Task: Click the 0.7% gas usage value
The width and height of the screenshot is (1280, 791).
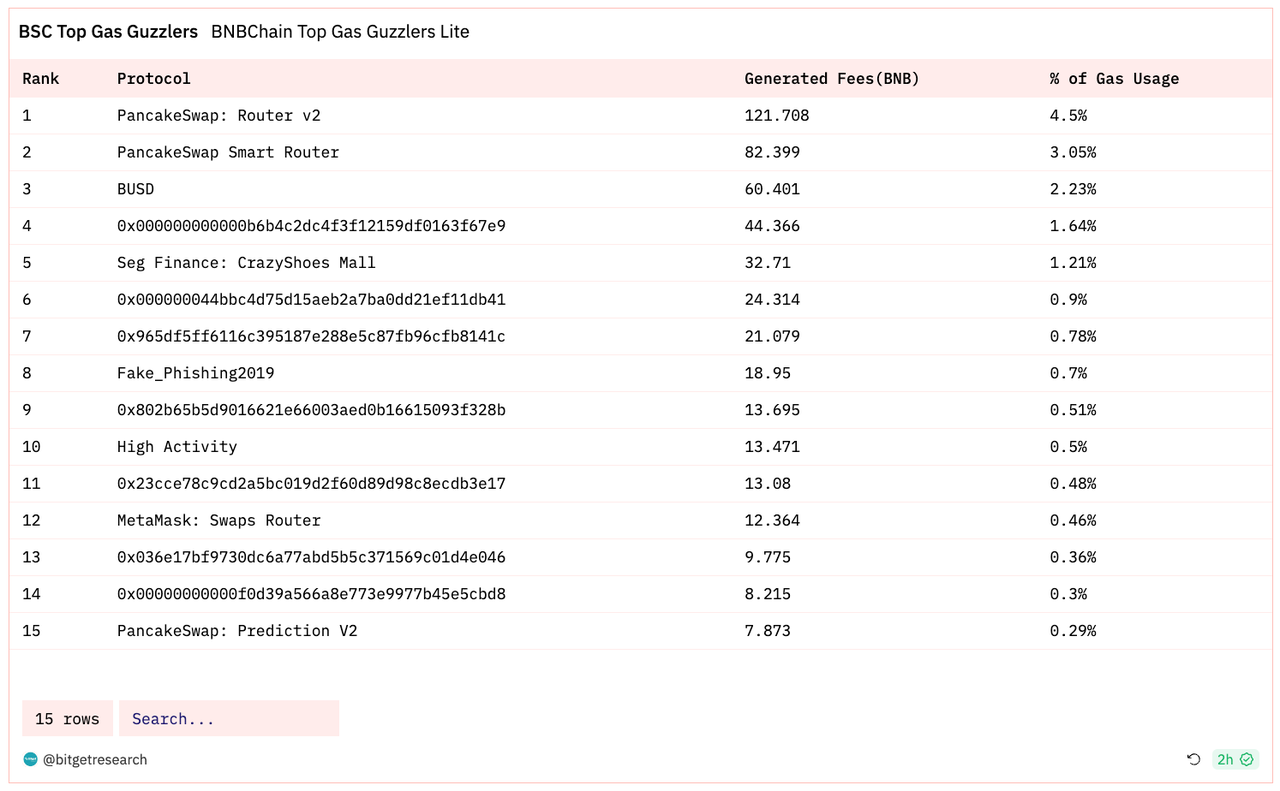Action: click(1068, 373)
